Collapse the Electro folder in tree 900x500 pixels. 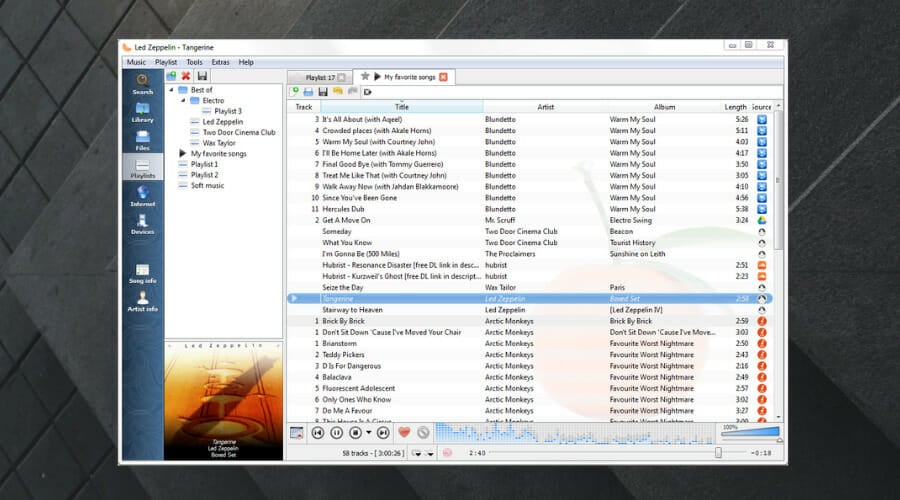tap(182, 101)
